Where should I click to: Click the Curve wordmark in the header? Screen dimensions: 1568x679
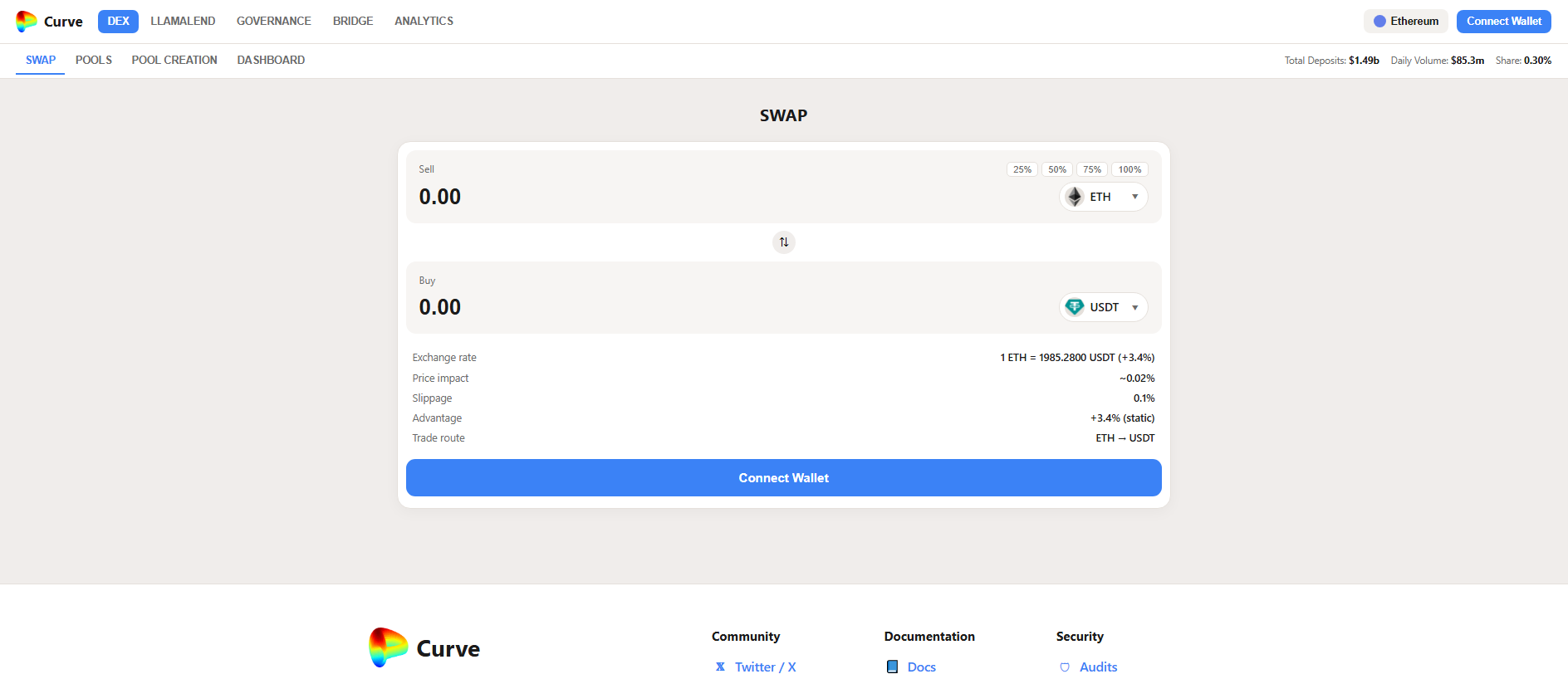(x=63, y=22)
